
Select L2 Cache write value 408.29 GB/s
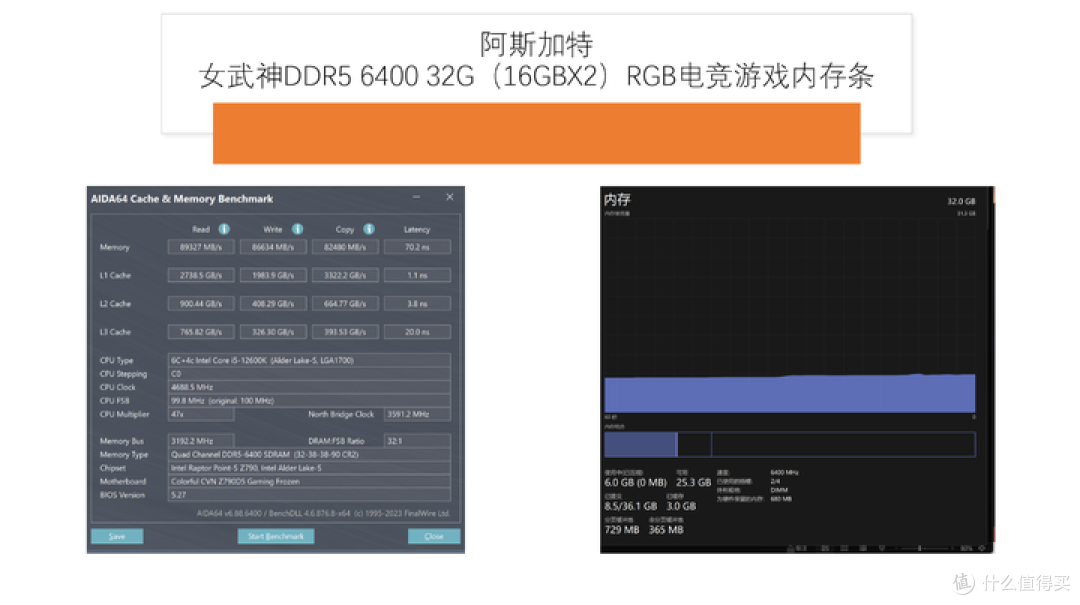(x=273, y=303)
